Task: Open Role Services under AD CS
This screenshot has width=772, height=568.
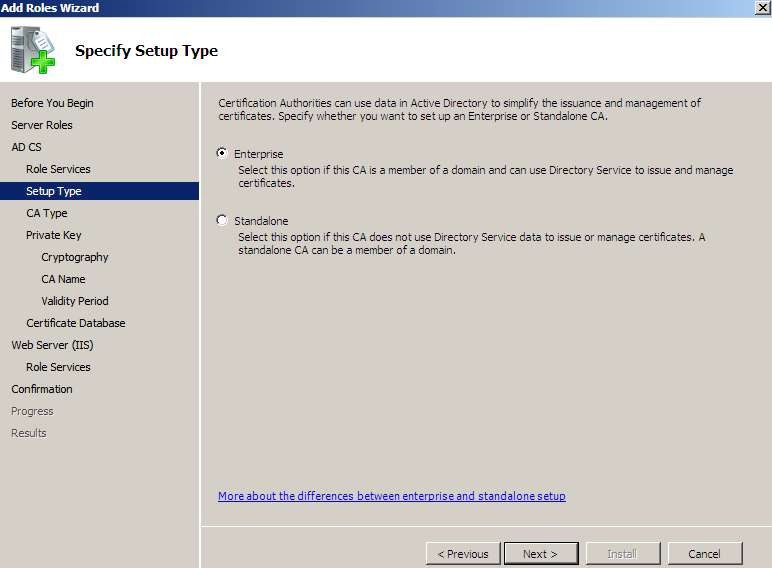Action: pyautogui.click(x=58, y=169)
